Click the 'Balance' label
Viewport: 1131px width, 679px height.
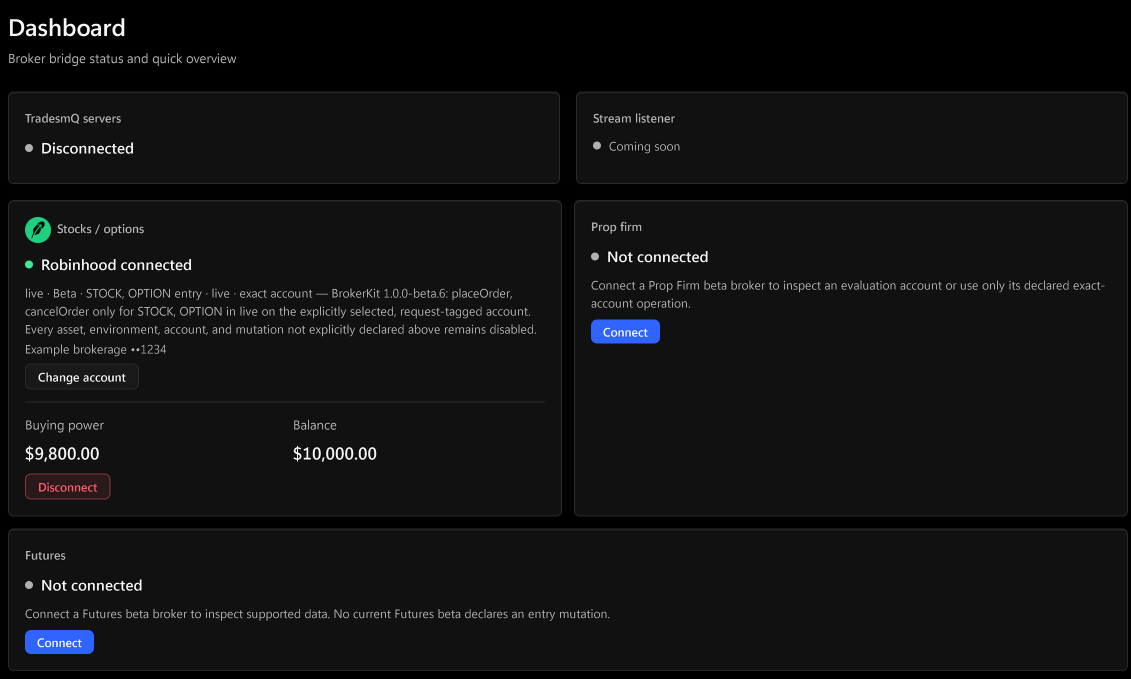click(314, 425)
